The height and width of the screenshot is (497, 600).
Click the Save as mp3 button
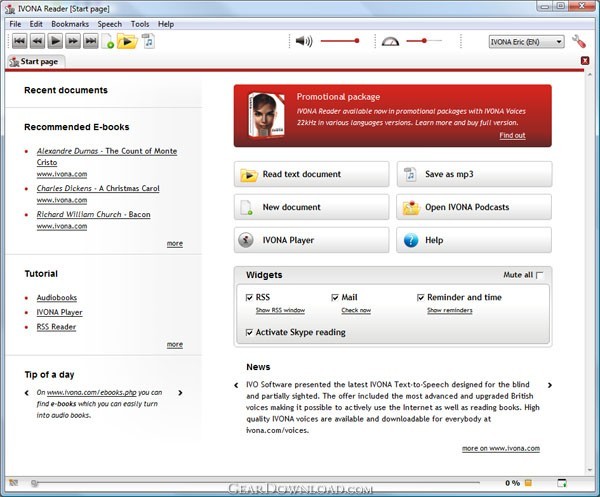474,174
